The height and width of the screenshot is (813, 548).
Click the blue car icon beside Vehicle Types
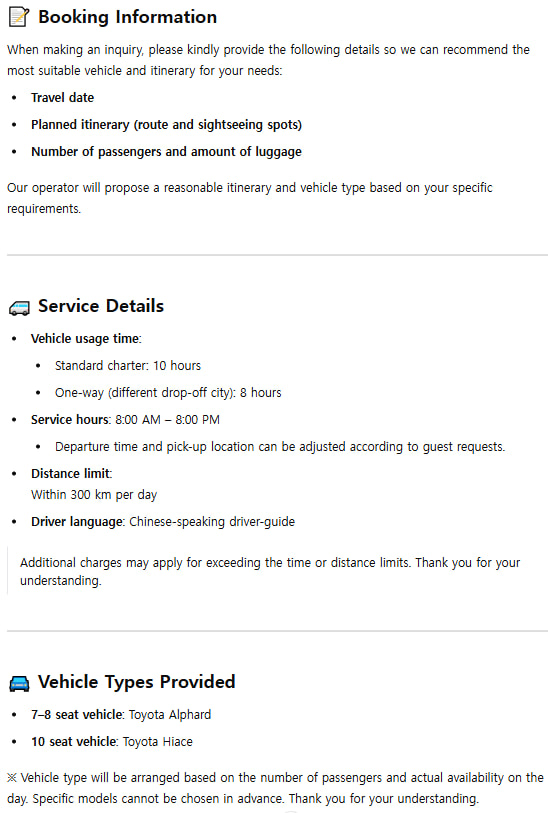pyautogui.click(x=19, y=684)
